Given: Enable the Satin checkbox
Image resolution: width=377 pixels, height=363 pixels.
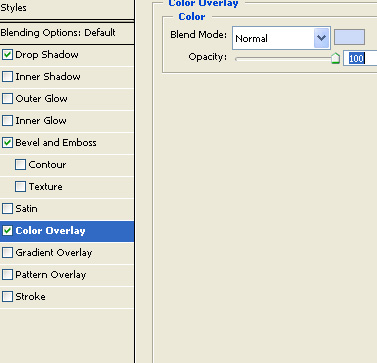Looking at the screenshot, I should click(7, 208).
